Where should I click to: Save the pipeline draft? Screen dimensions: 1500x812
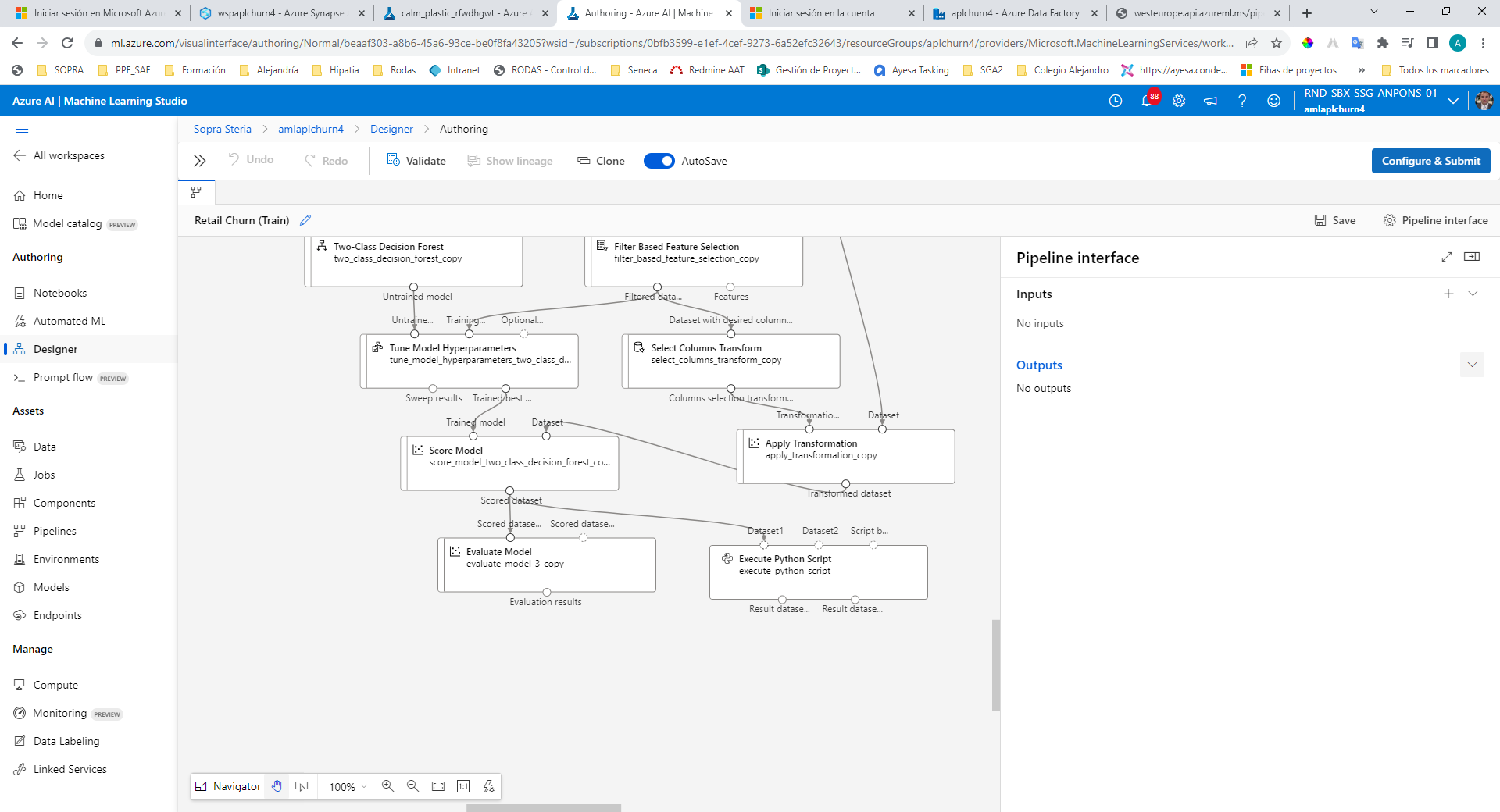(x=1335, y=220)
